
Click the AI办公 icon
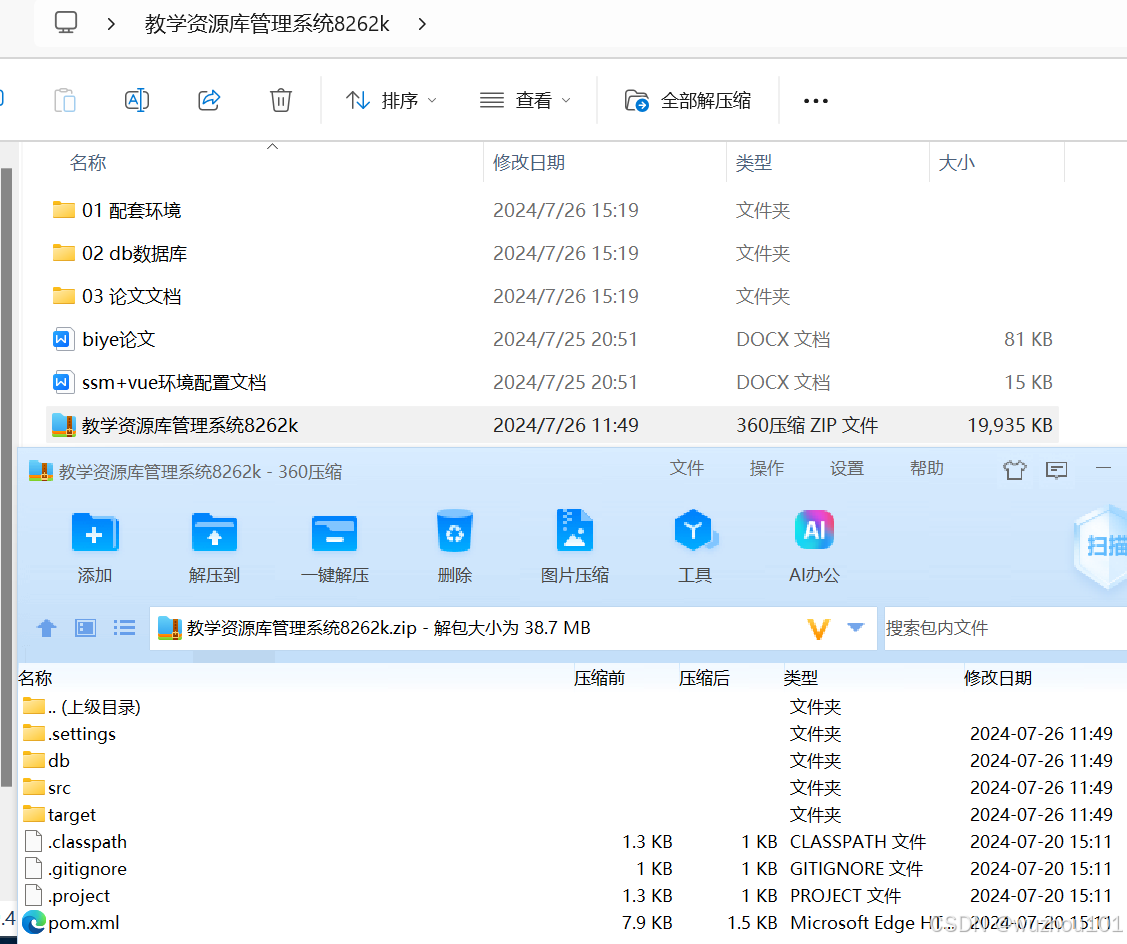814,531
